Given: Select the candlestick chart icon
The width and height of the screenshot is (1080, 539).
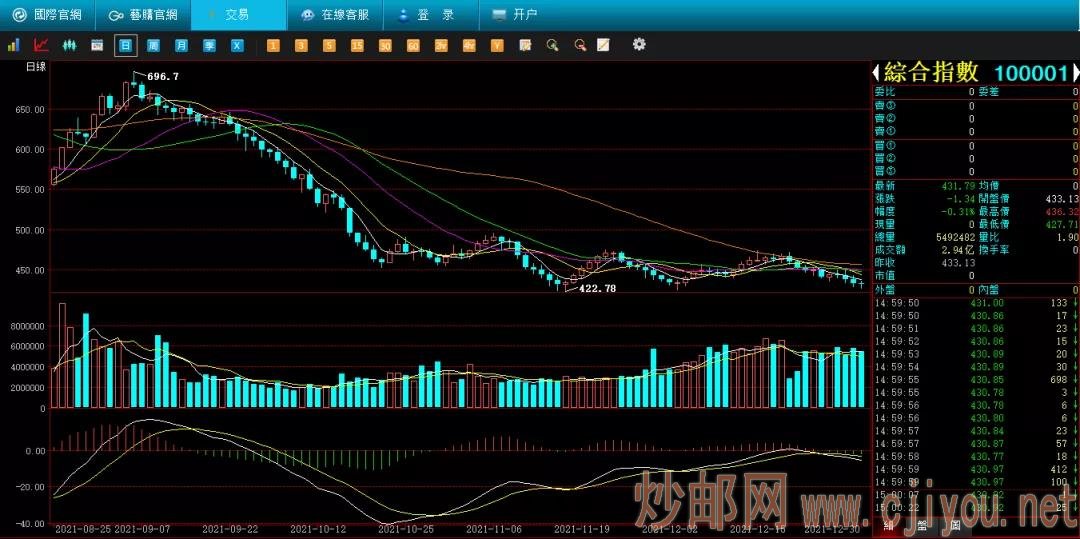Looking at the screenshot, I should click(70, 45).
